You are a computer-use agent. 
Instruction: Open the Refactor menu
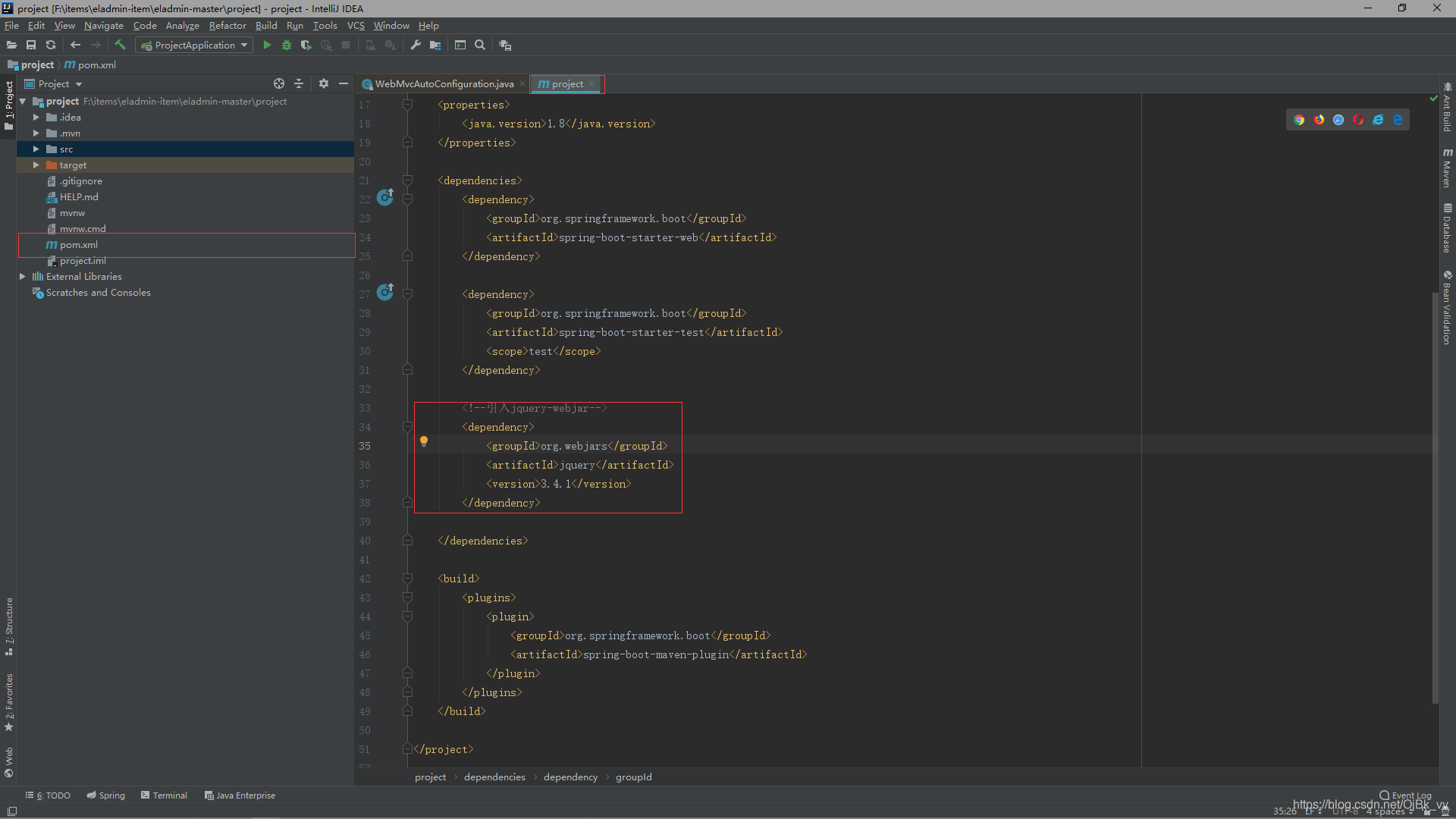(227, 26)
